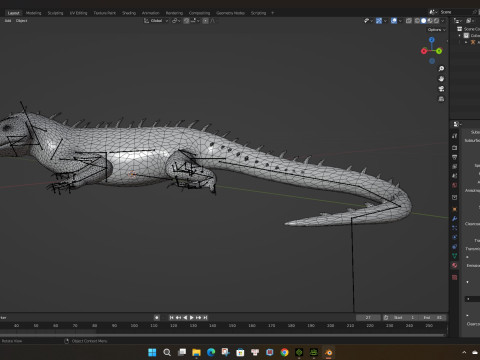The height and width of the screenshot is (360, 480).
Task: Open green Object Data properties tab
Action: [455, 256]
